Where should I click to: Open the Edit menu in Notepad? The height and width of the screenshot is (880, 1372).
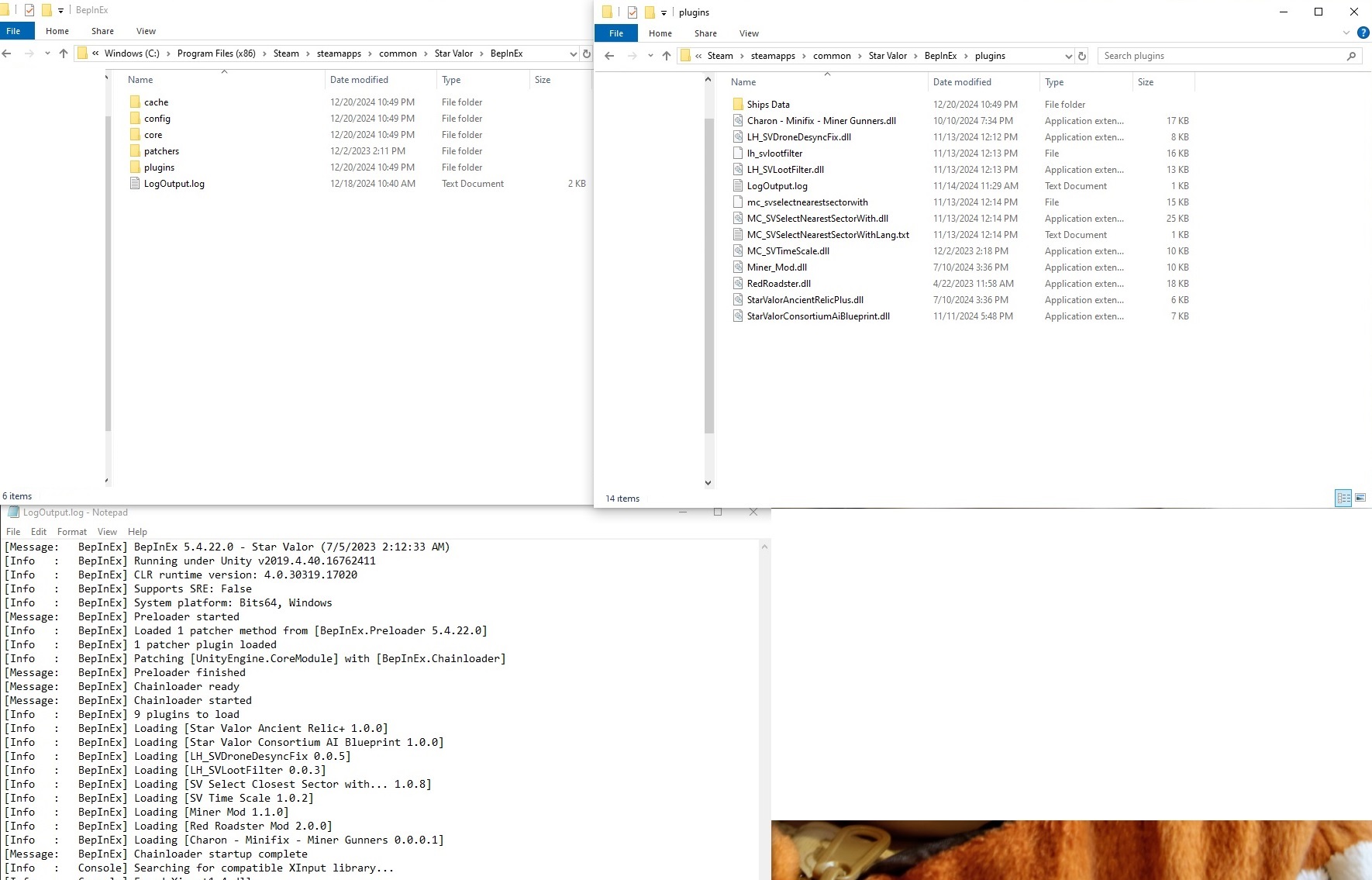pos(39,532)
